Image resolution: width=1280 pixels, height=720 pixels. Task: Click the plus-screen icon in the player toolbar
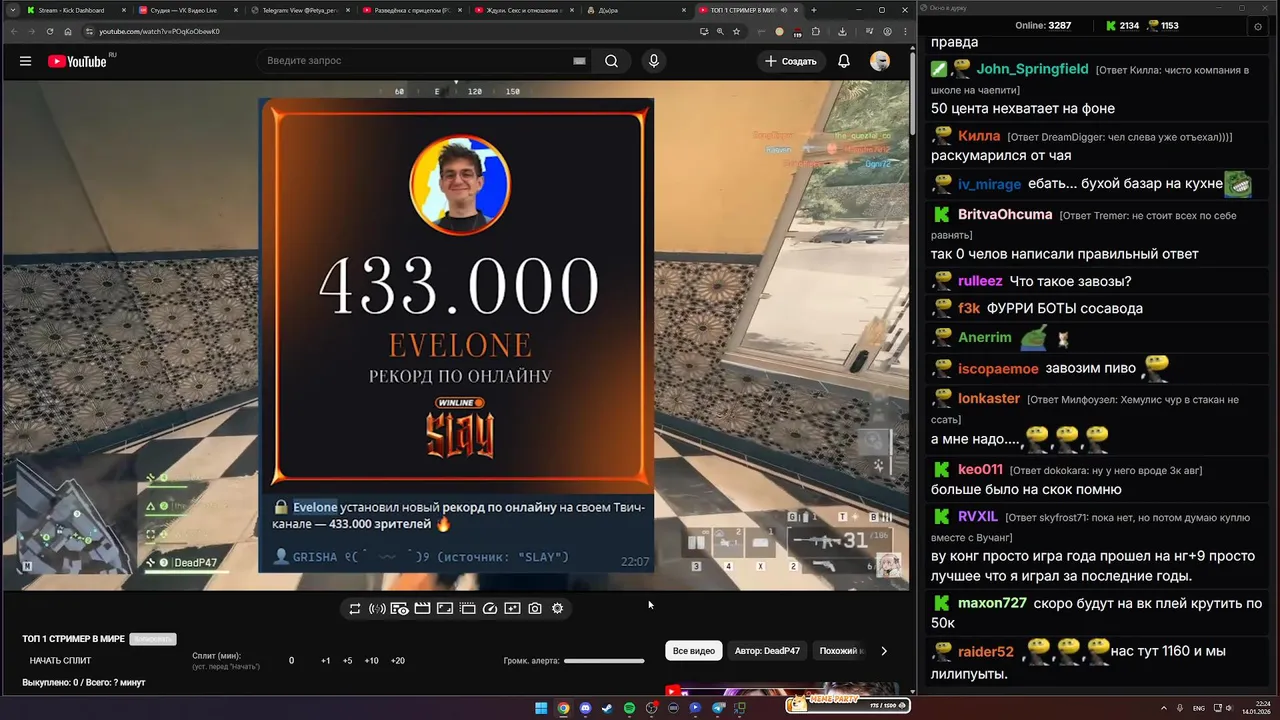tap(512, 608)
